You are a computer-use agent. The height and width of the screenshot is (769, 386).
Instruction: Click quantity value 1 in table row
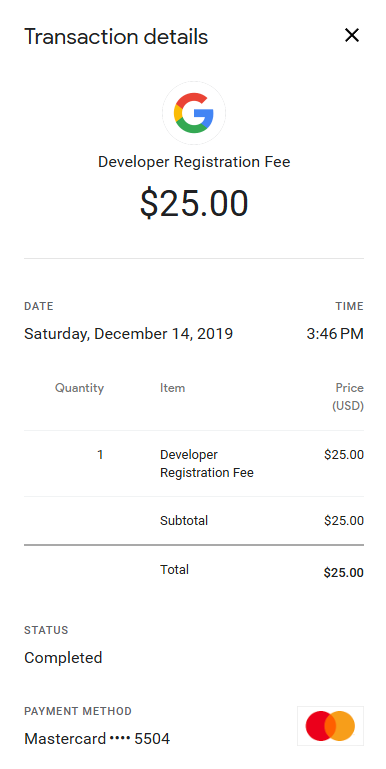click(101, 455)
